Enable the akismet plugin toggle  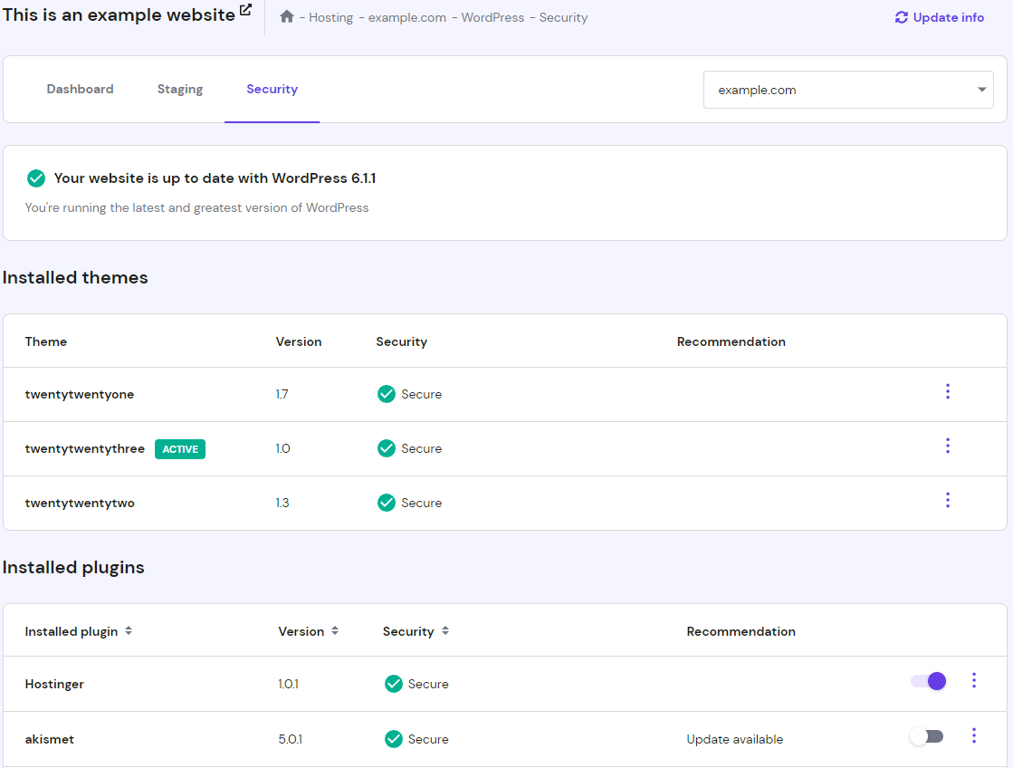926,735
